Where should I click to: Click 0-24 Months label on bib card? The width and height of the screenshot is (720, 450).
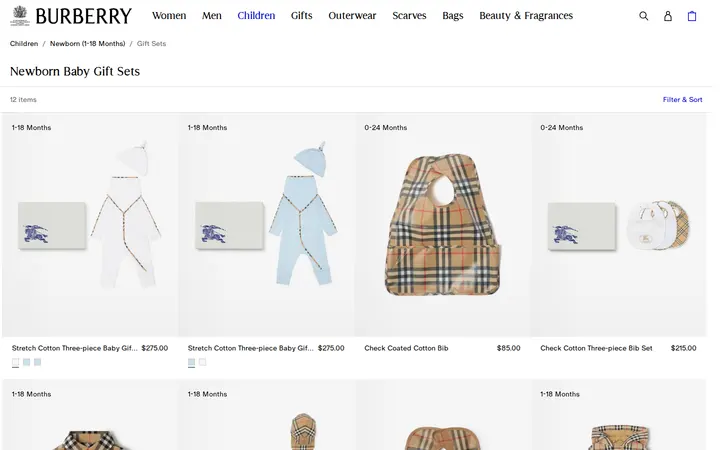[386, 128]
